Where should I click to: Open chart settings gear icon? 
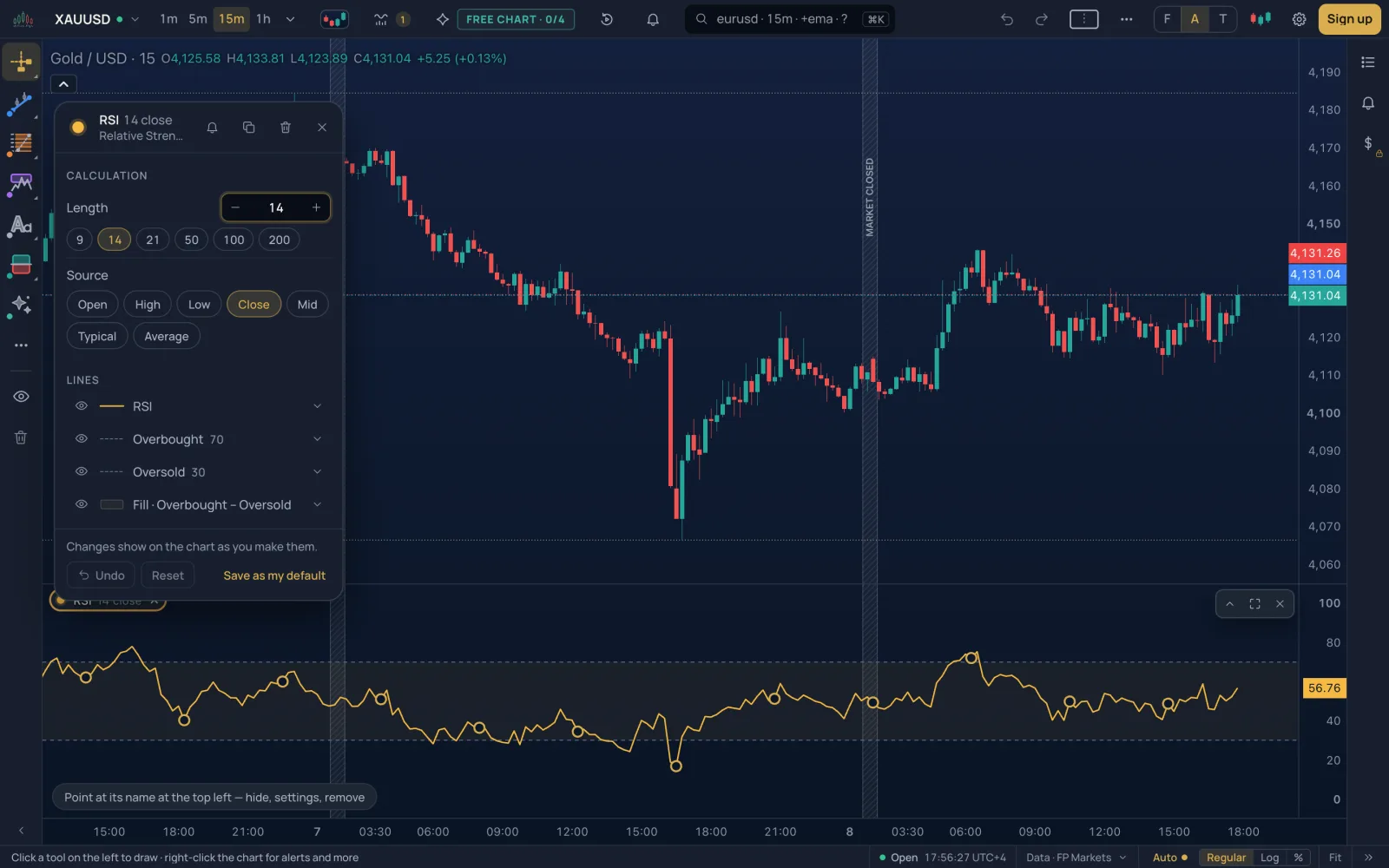coord(1299,19)
